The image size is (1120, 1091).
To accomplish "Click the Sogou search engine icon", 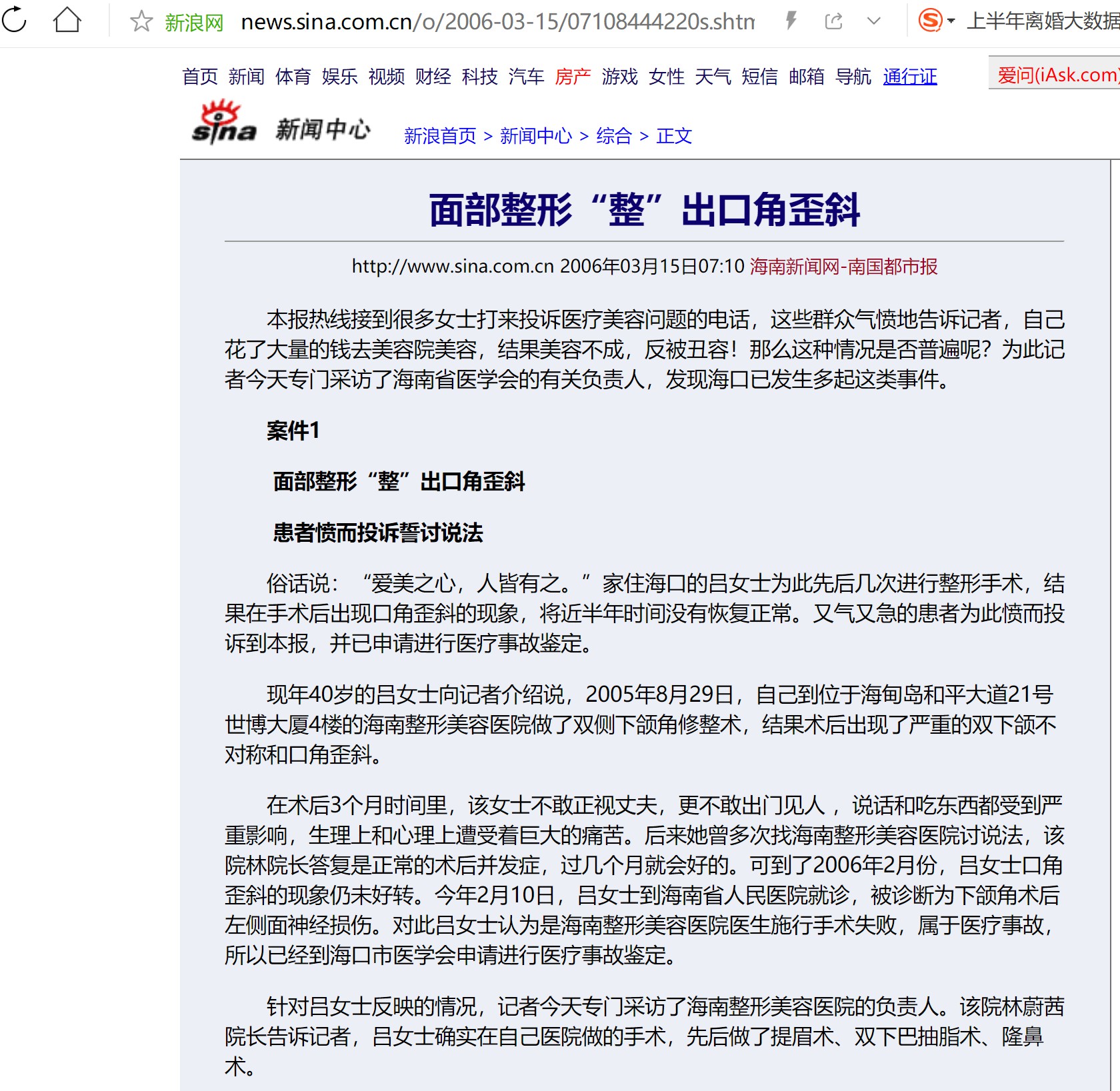I will click(931, 21).
